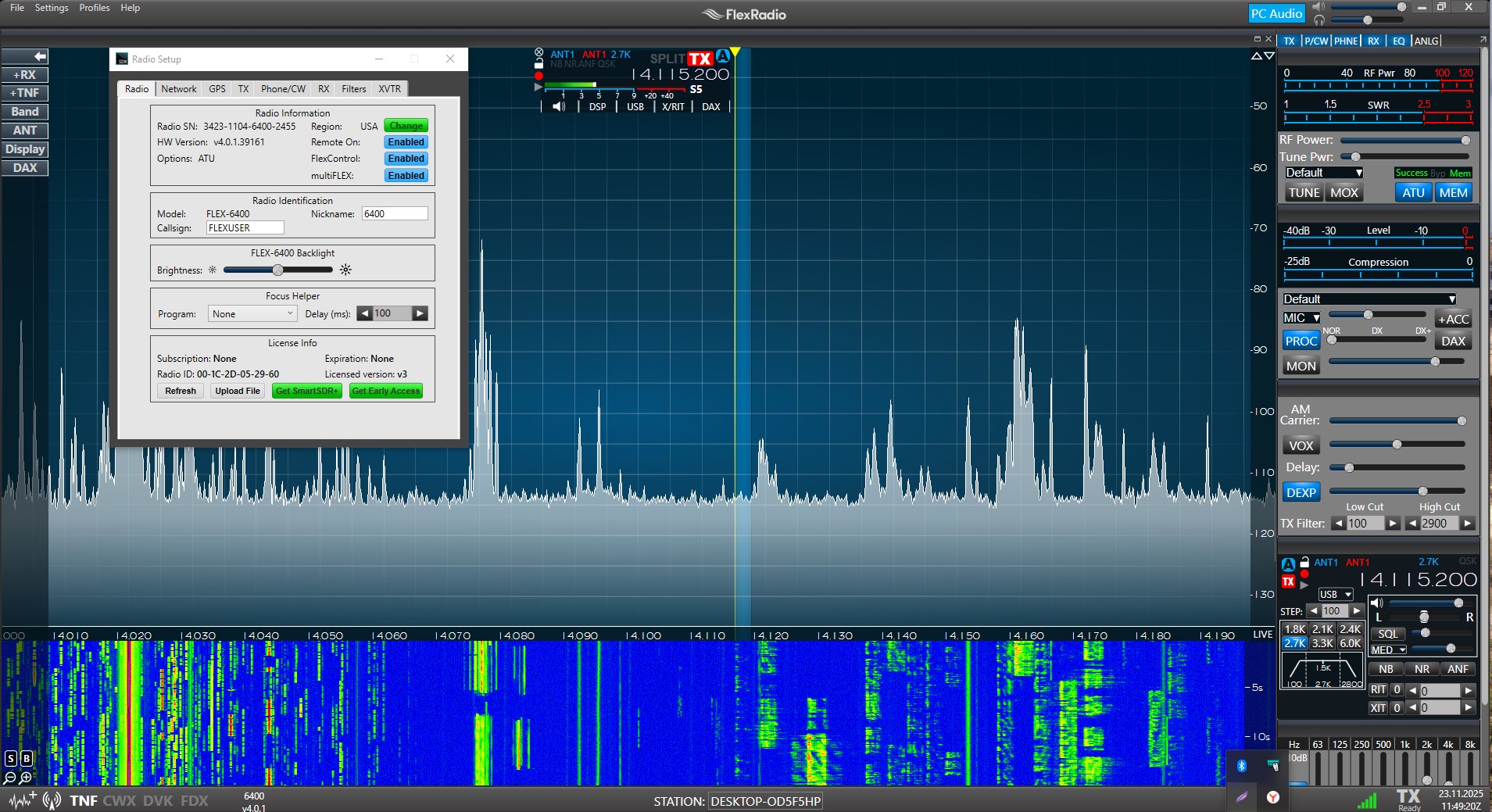Screen dimensions: 1492x812
Task: Switch to the Network tab in Radio Setup
Action: click(x=179, y=89)
